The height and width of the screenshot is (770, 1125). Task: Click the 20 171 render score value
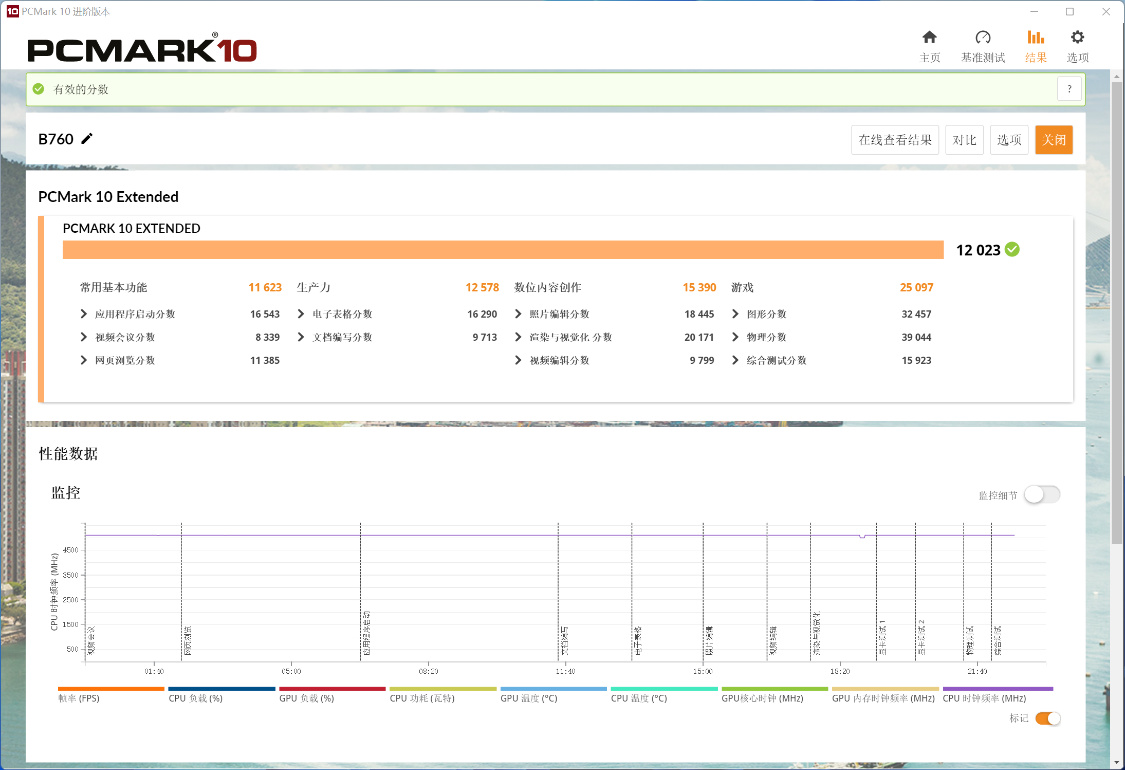point(699,337)
